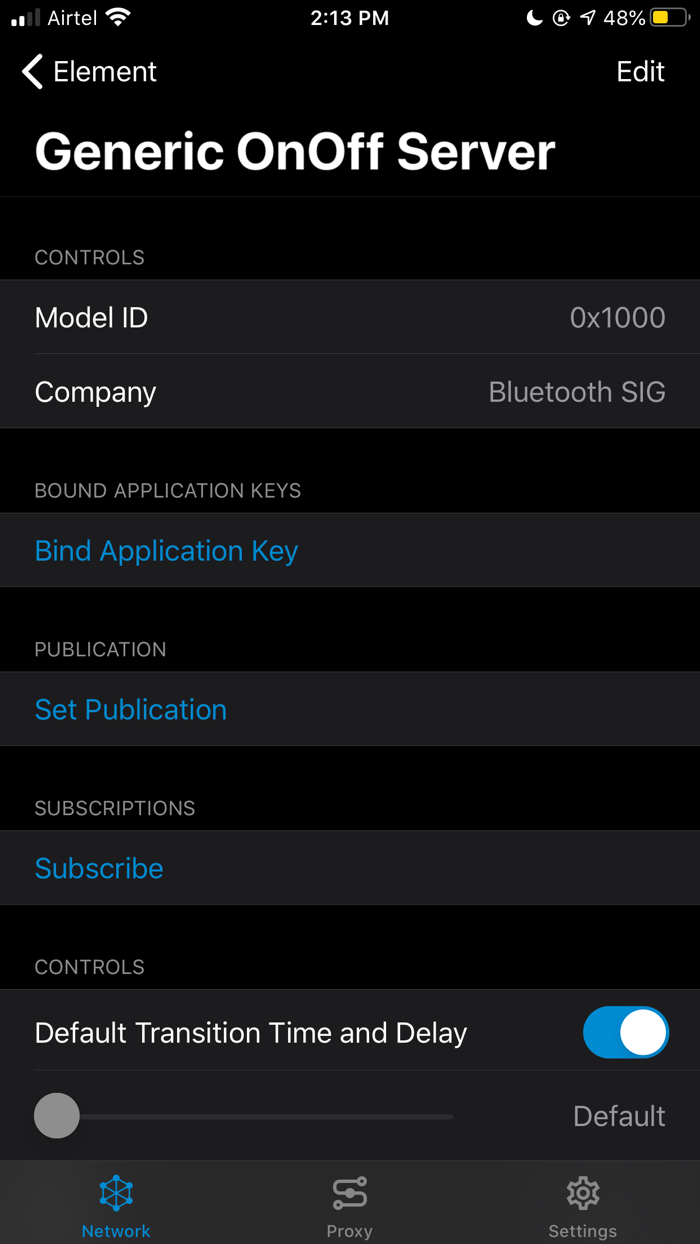Image resolution: width=700 pixels, height=1244 pixels.
Task: Open Bind Application Key
Action: (x=166, y=551)
